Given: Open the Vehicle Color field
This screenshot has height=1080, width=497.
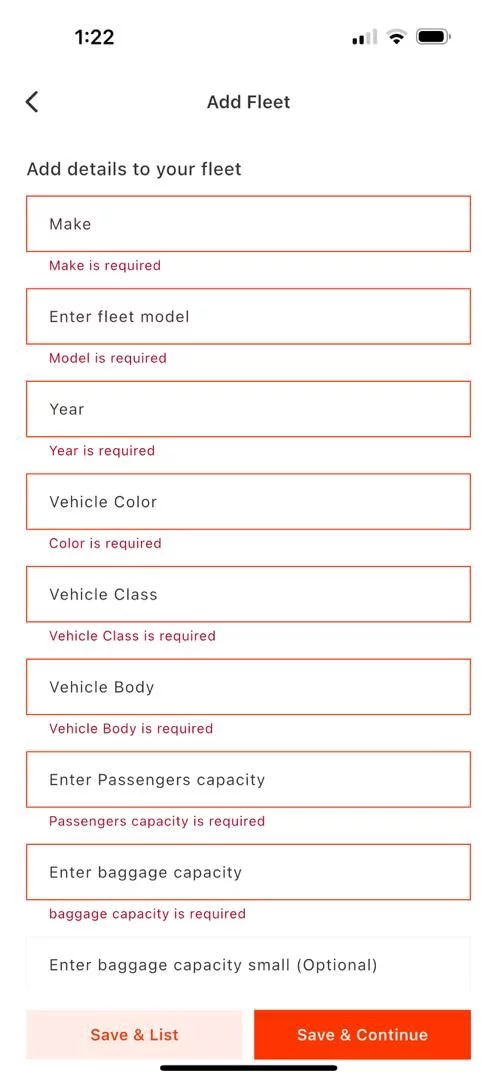Looking at the screenshot, I should click(248, 501).
